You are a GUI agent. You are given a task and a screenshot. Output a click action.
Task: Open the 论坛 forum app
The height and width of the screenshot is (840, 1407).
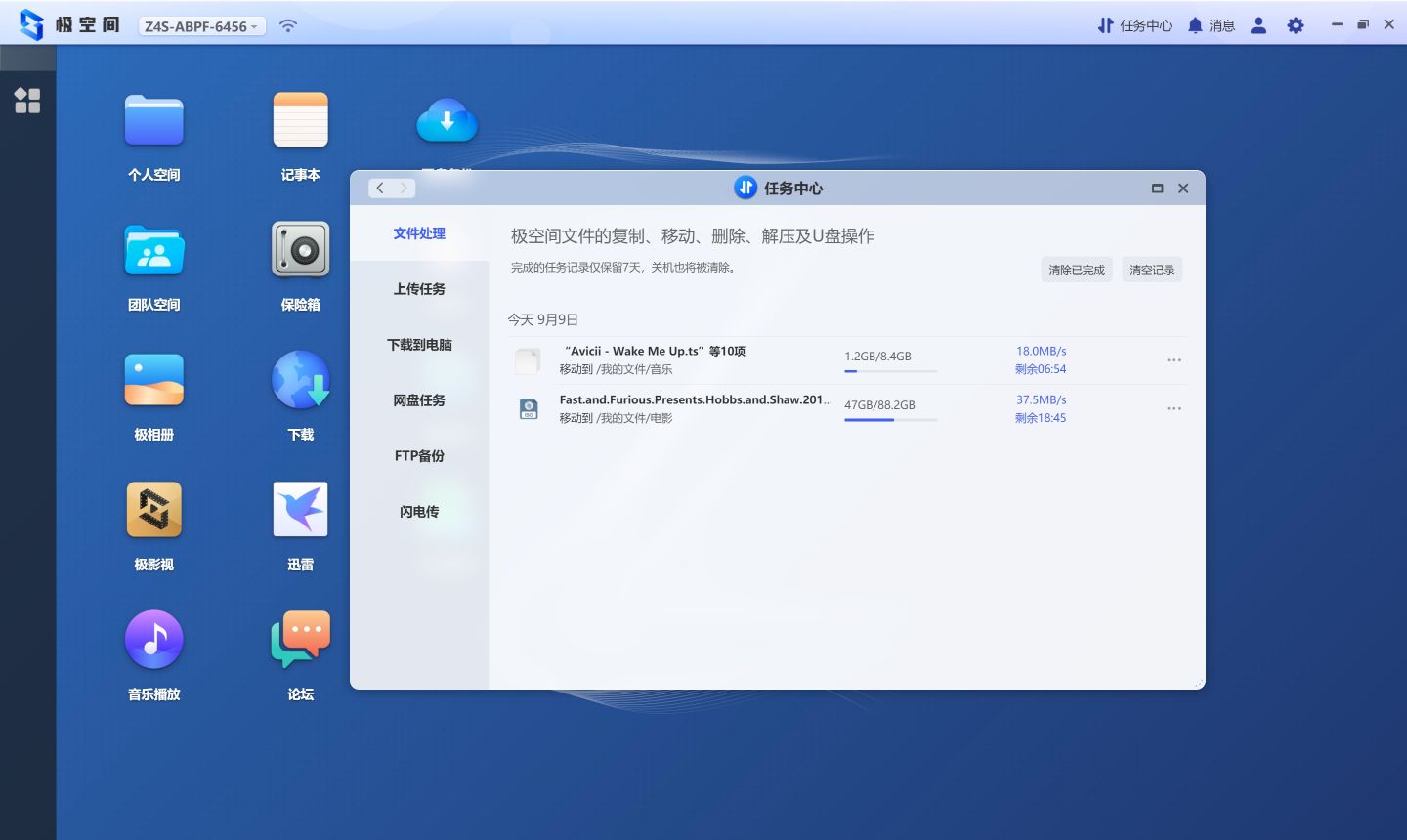coord(300,638)
